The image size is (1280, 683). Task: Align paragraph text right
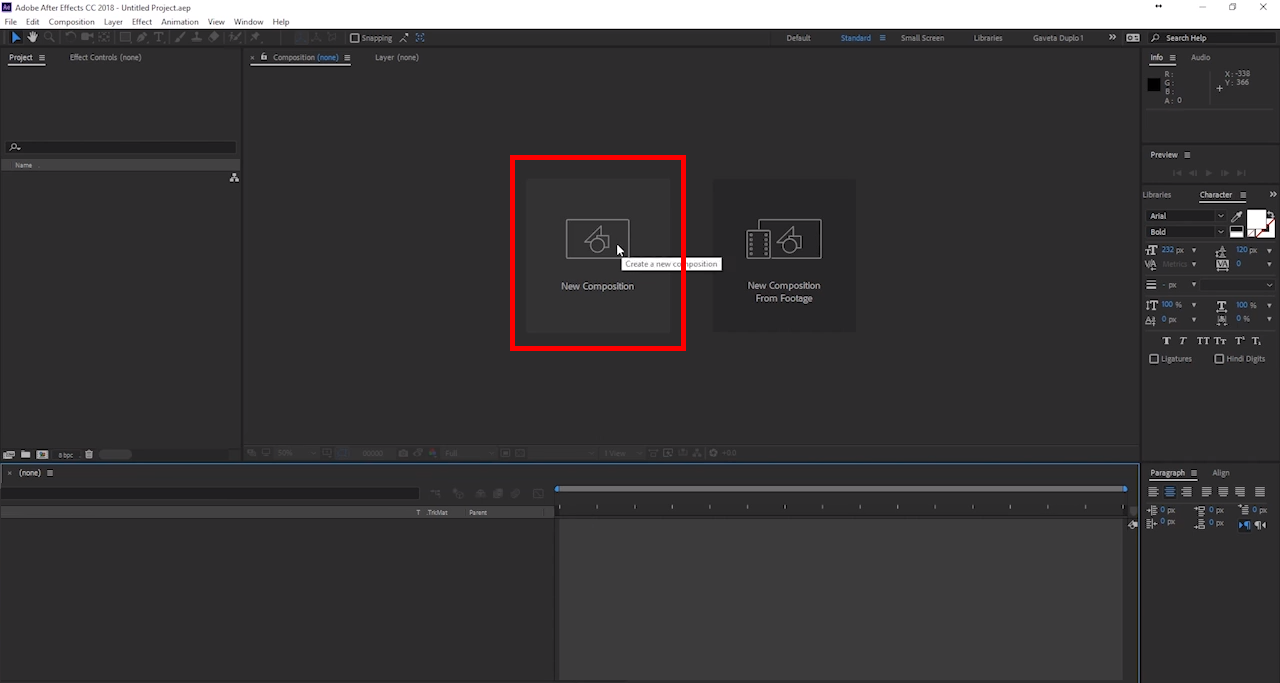1186,492
